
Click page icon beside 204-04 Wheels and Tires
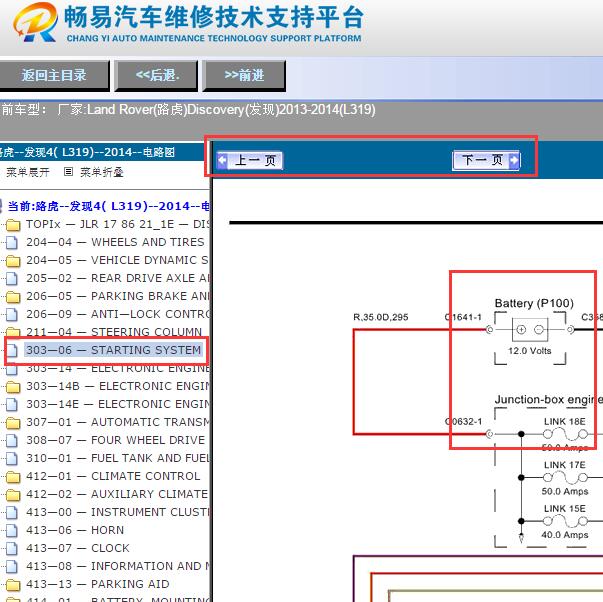coord(12,243)
